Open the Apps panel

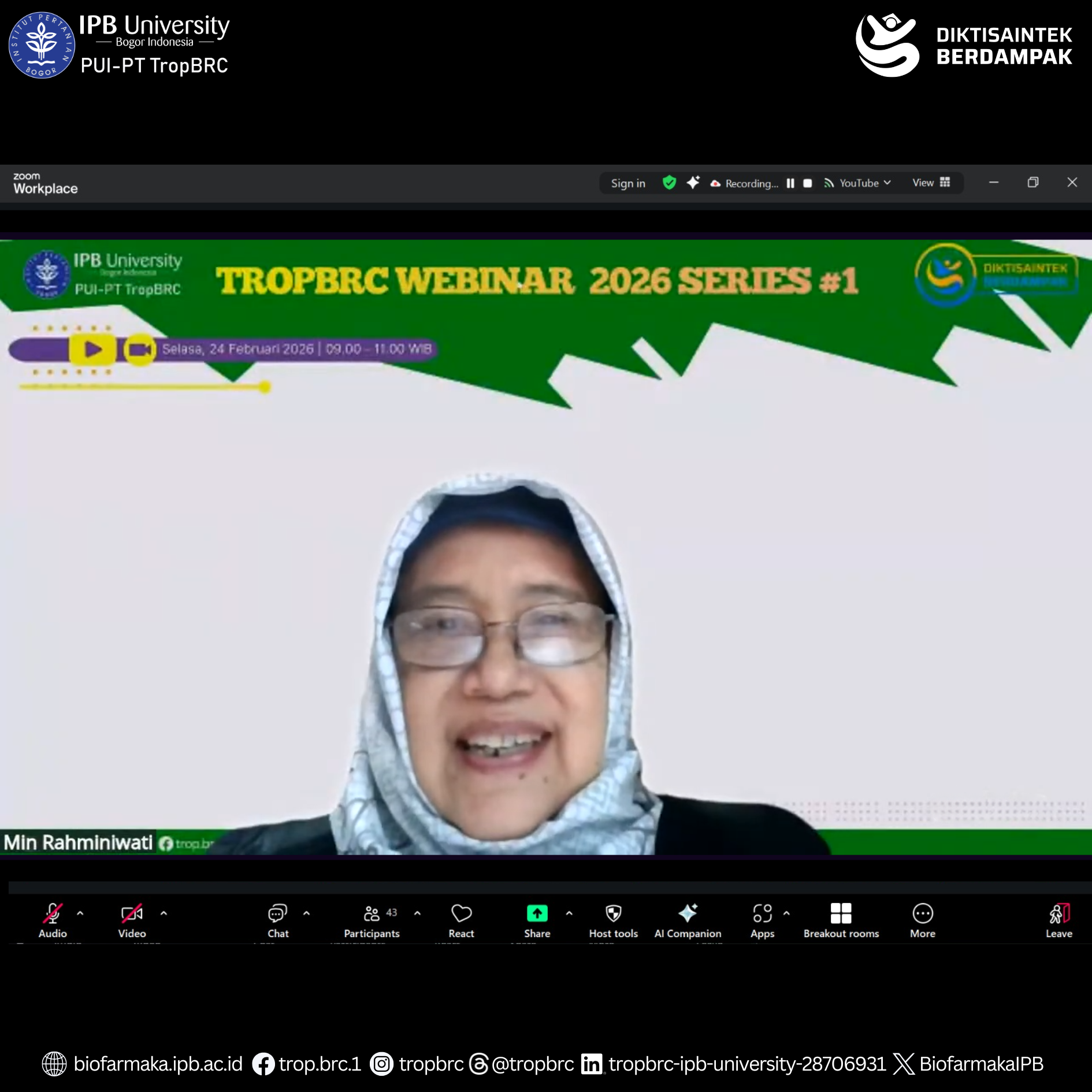[x=762, y=920]
